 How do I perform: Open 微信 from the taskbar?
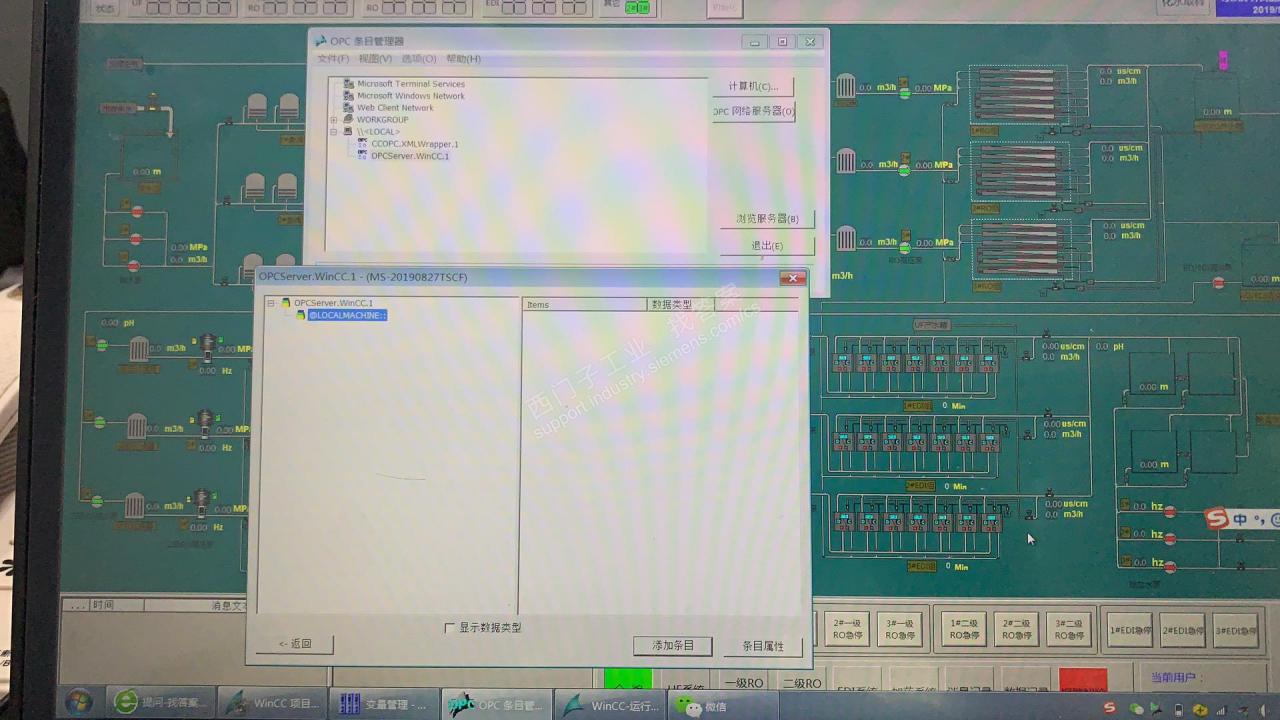pos(704,706)
